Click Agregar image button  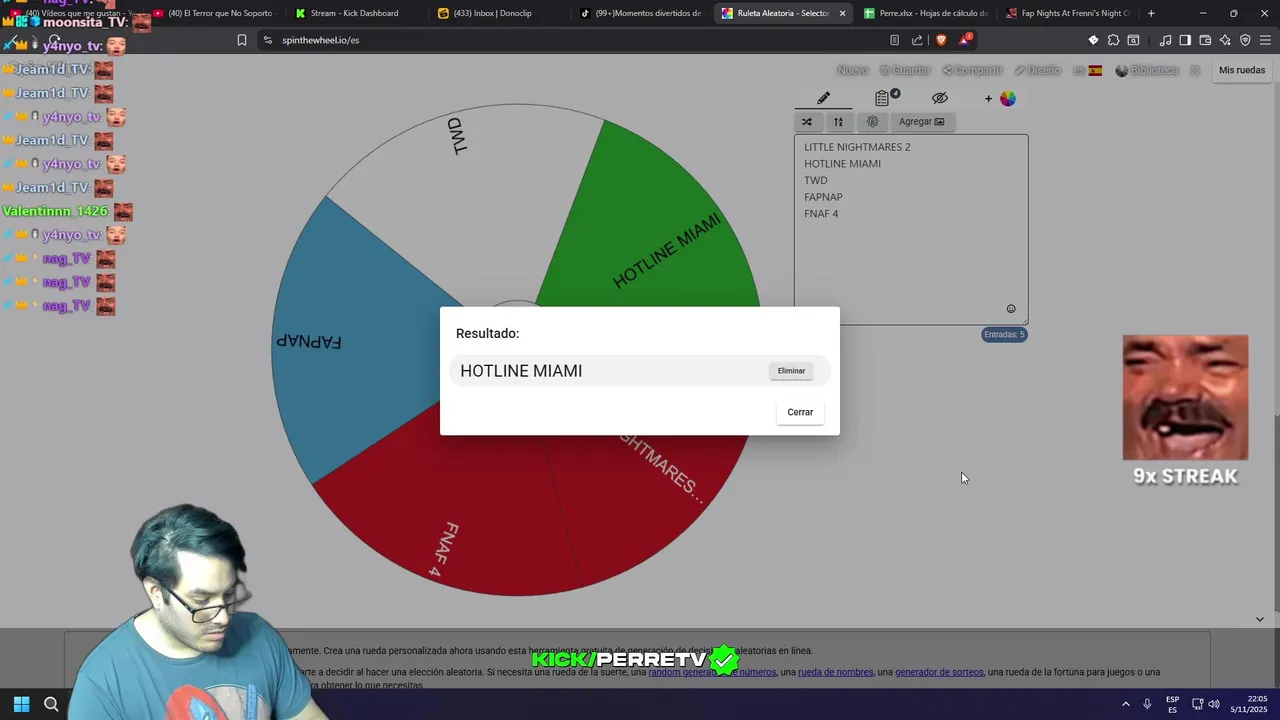point(921,122)
